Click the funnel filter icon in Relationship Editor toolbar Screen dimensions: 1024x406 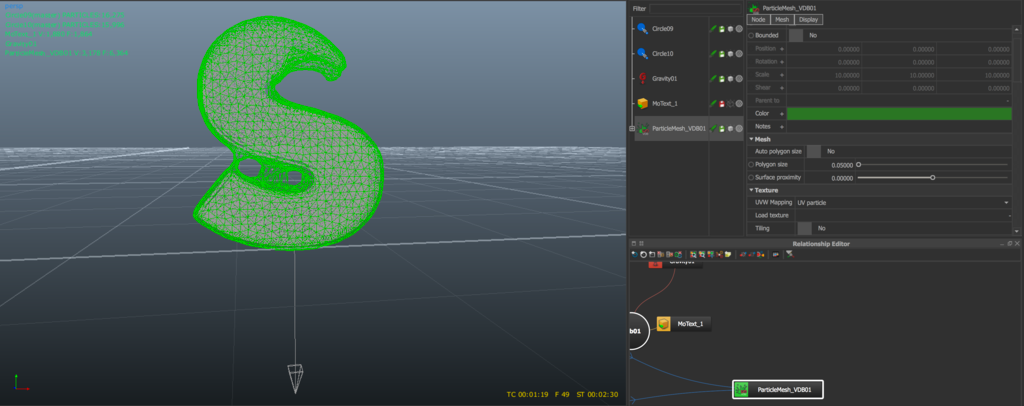click(x=790, y=254)
